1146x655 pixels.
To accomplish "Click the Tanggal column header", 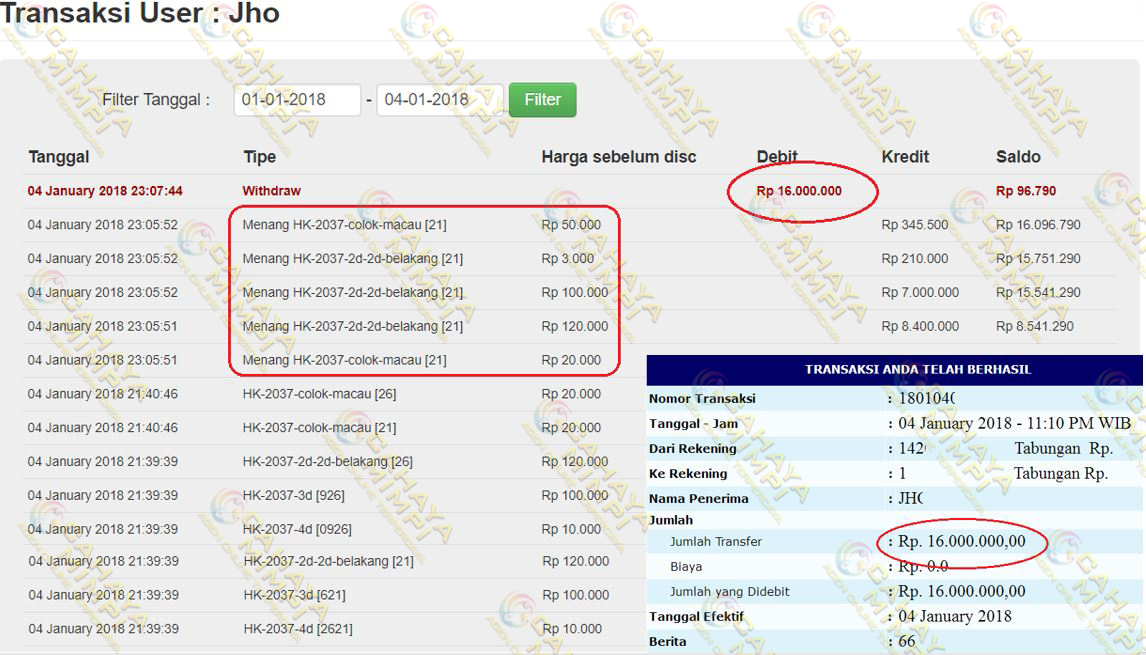I will click(59, 157).
